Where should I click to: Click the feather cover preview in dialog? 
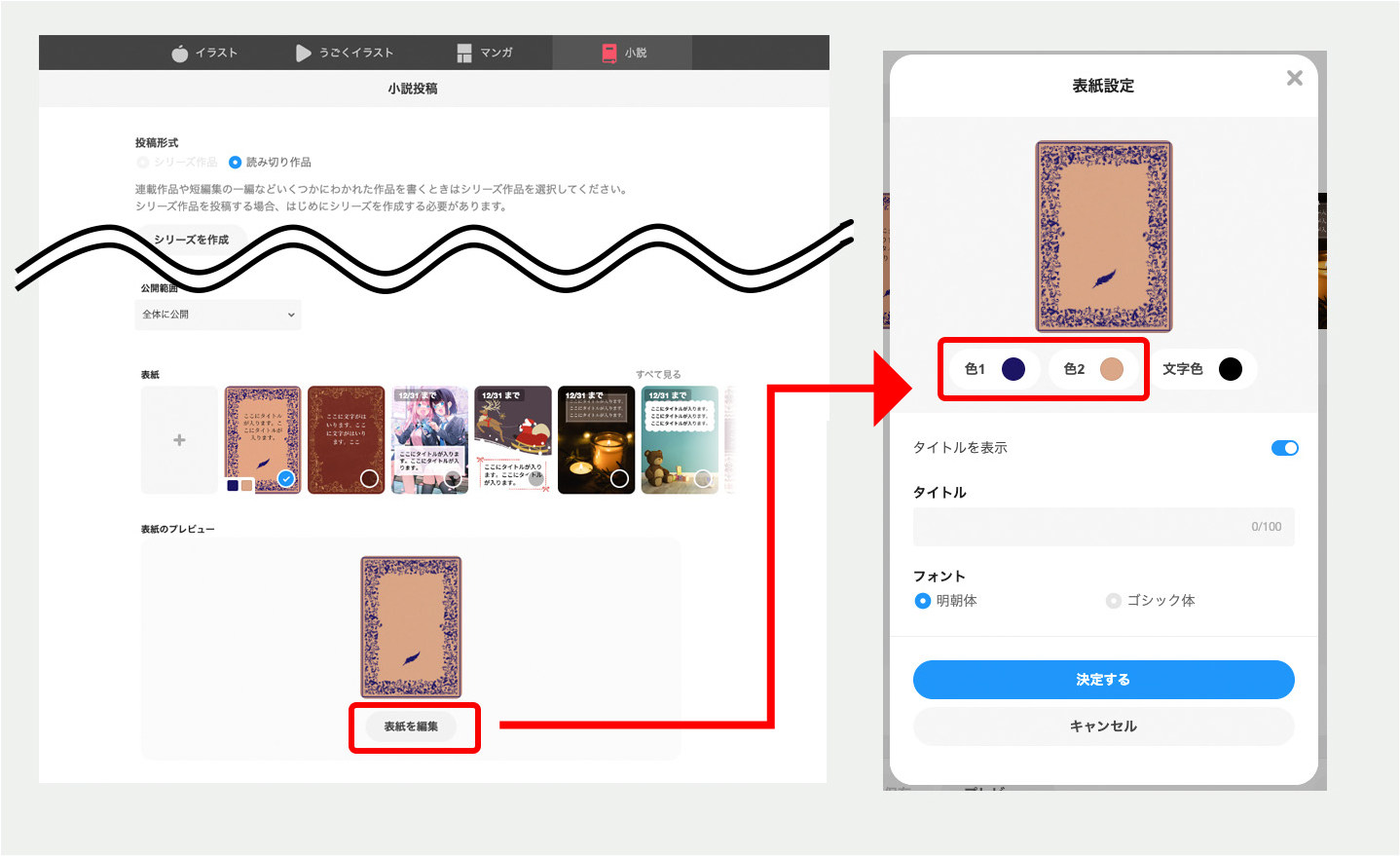point(1103,236)
